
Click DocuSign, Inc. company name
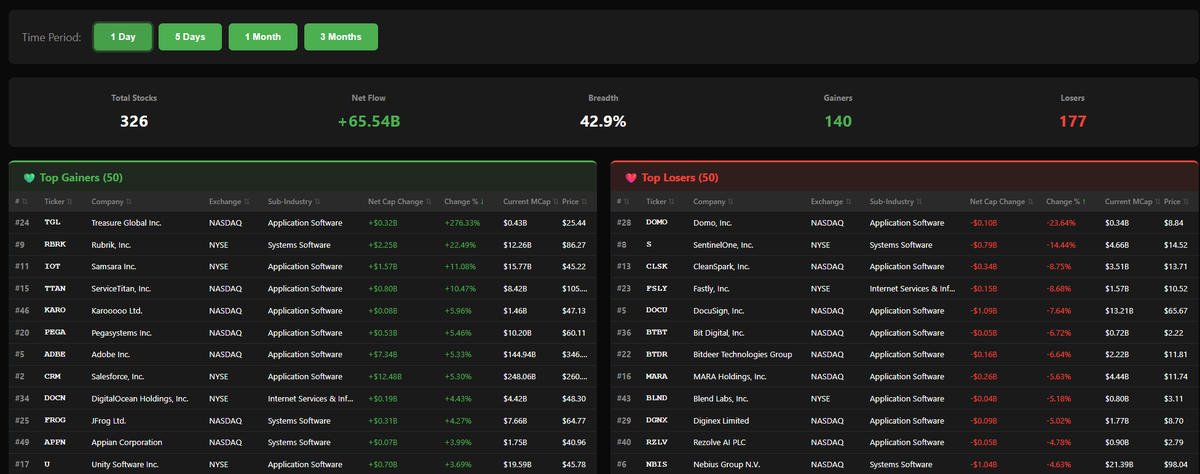(x=719, y=310)
